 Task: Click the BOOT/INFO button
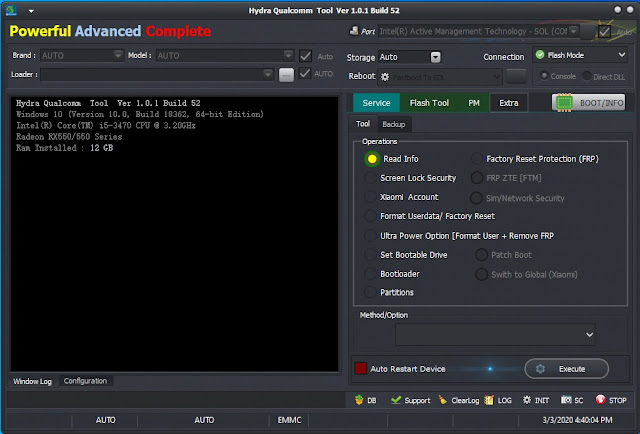(x=589, y=103)
